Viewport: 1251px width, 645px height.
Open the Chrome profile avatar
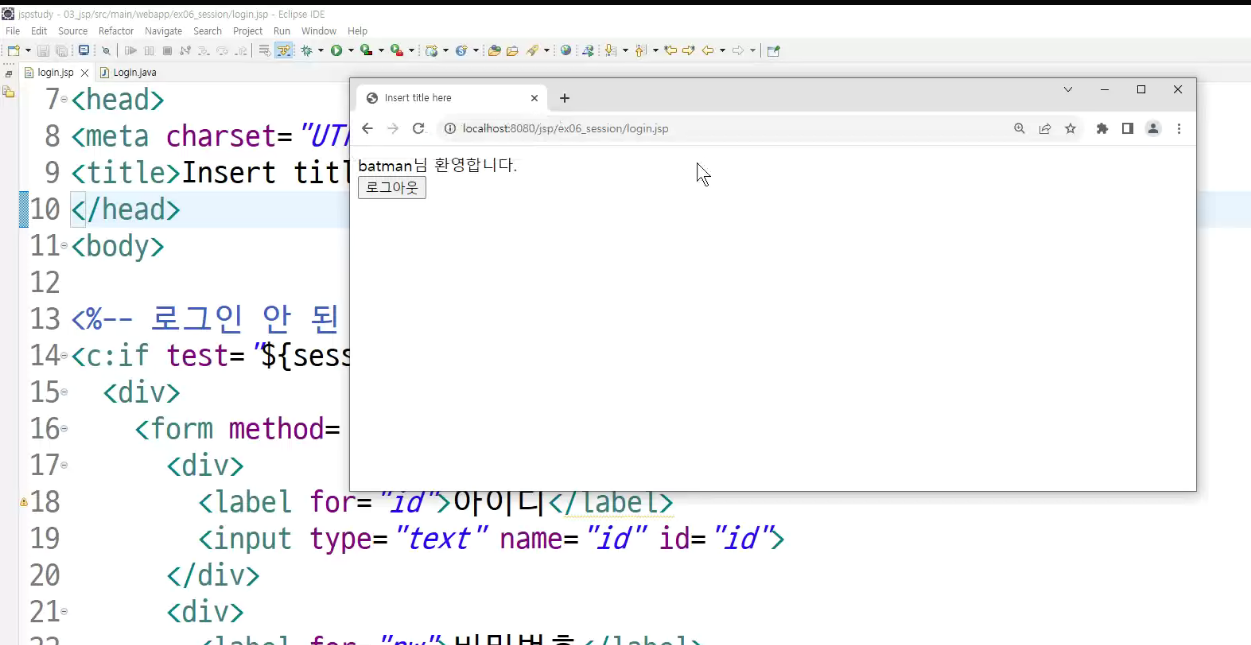coord(1153,128)
